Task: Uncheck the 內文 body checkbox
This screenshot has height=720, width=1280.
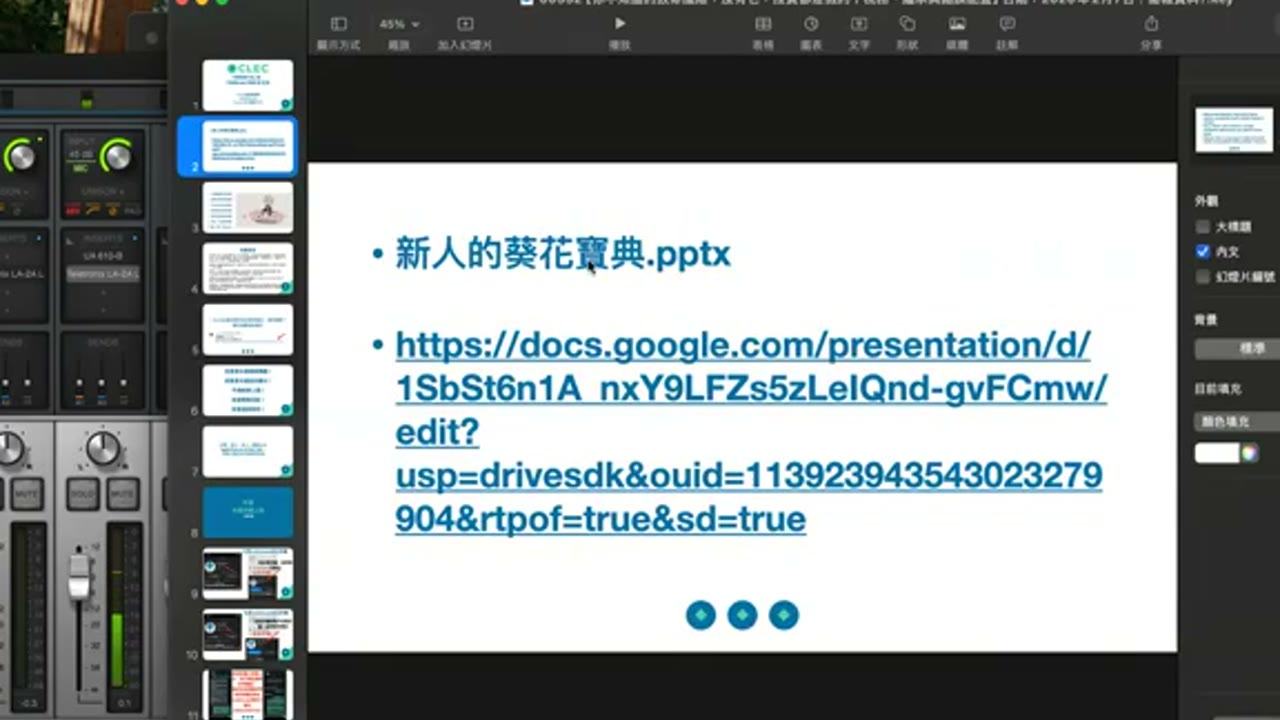Action: 1203,252
